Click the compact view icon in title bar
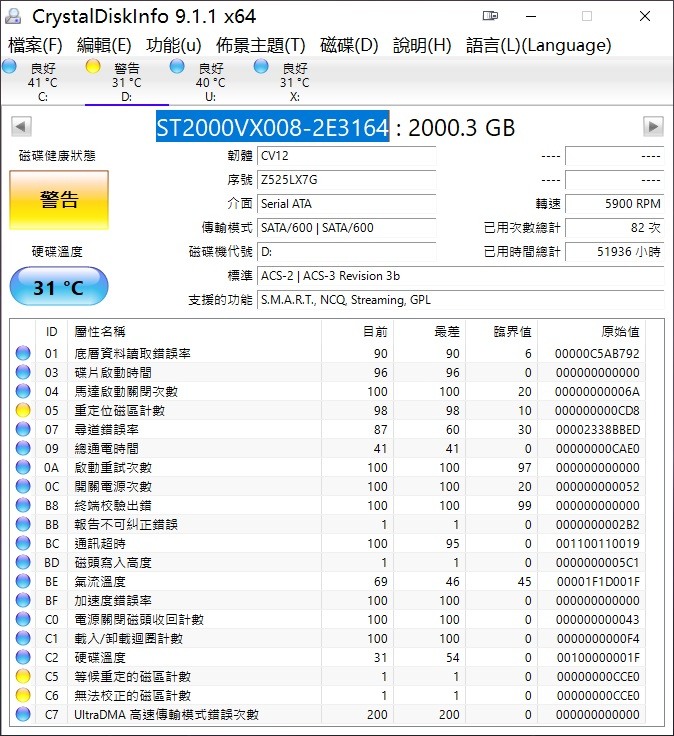Screen dimensions: 674x736 tap(490, 16)
